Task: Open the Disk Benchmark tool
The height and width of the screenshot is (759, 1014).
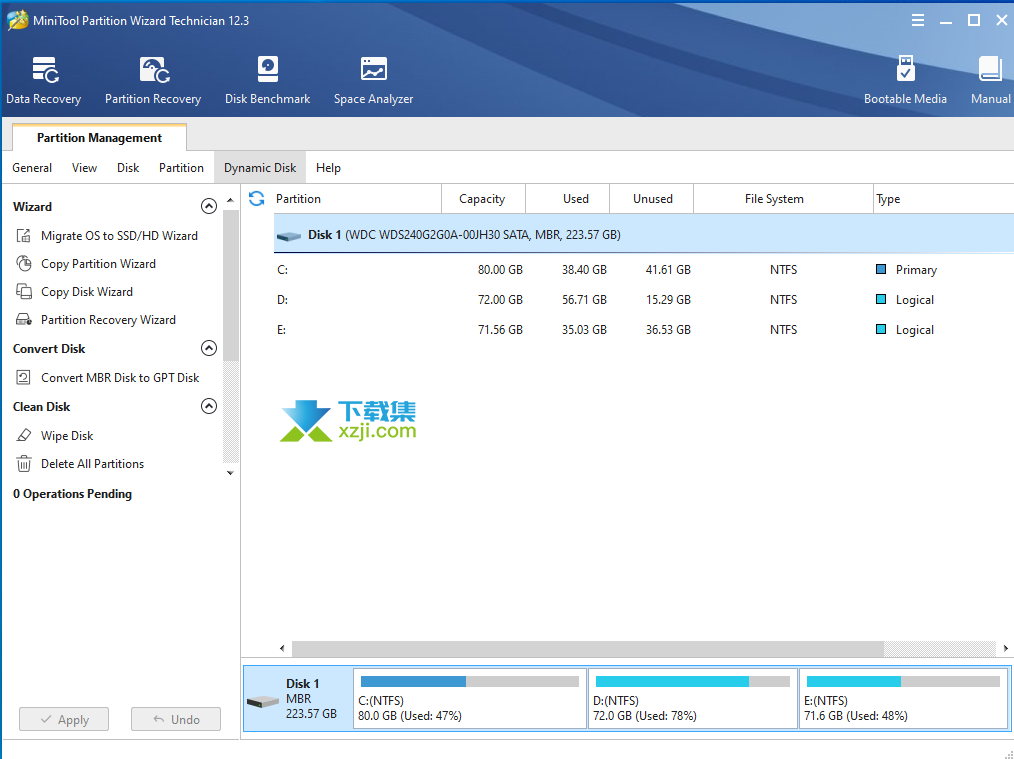Action: pos(267,81)
